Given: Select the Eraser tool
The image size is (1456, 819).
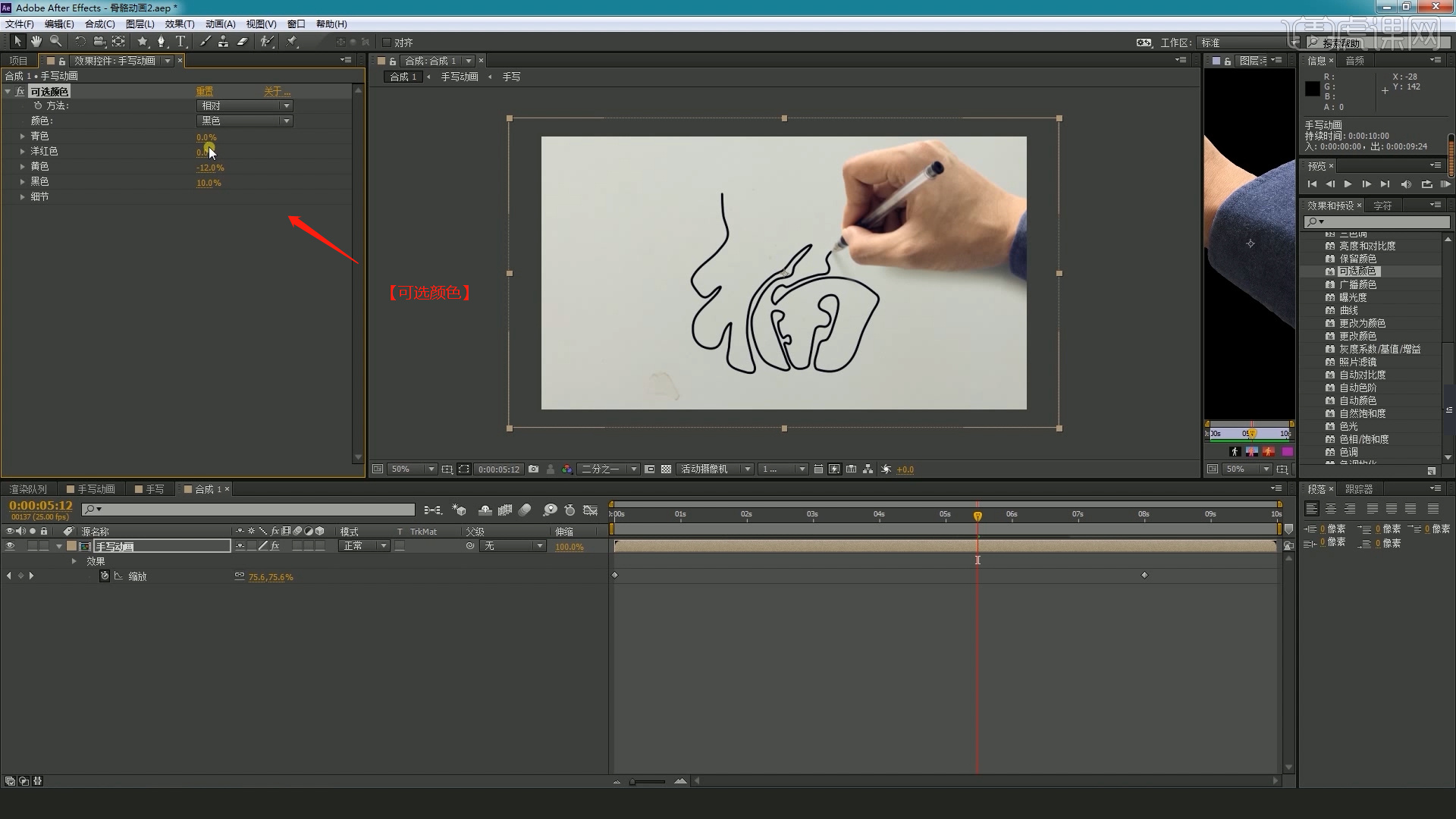Looking at the screenshot, I should pos(243,42).
